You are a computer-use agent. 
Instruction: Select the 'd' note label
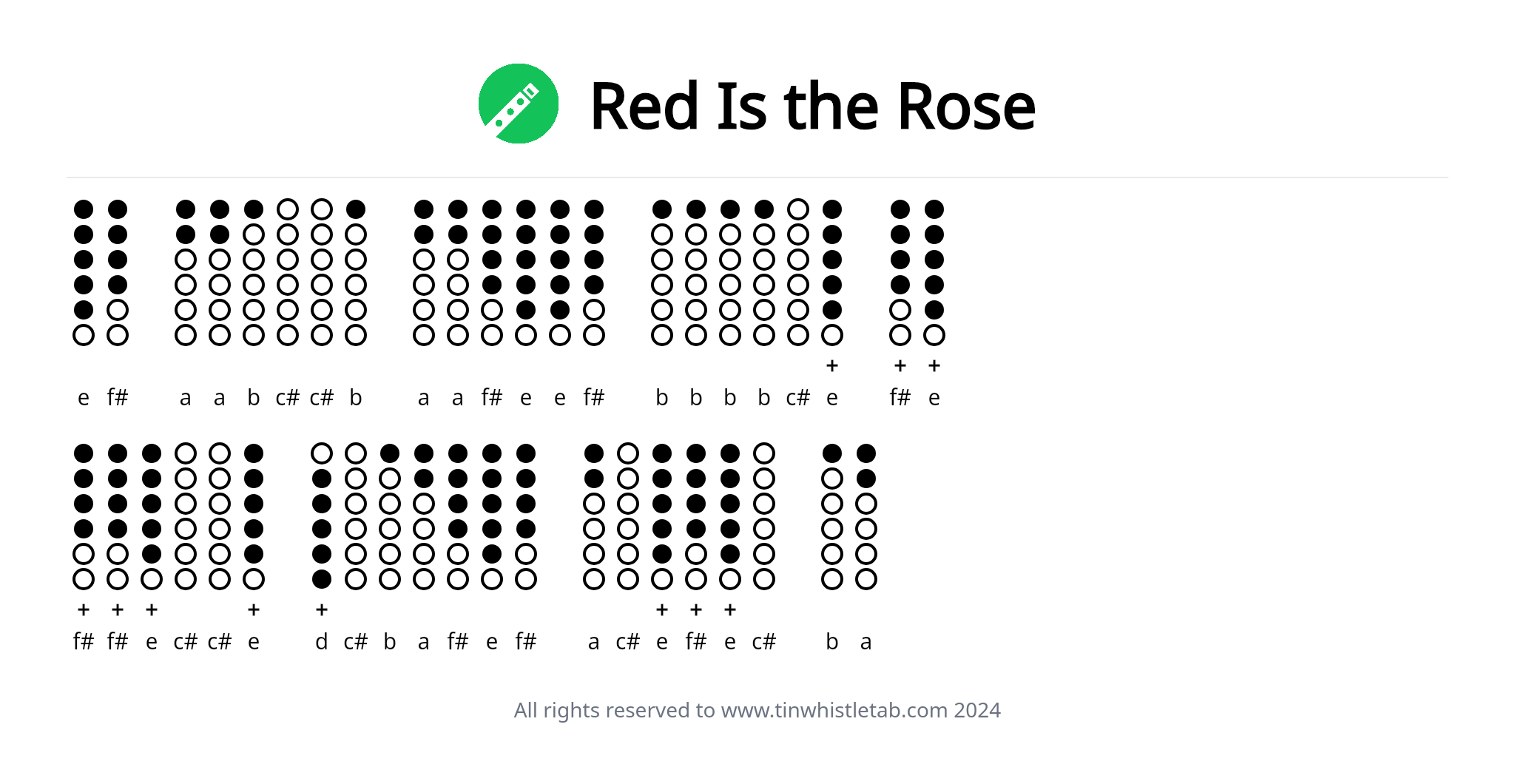pyautogui.click(x=322, y=642)
